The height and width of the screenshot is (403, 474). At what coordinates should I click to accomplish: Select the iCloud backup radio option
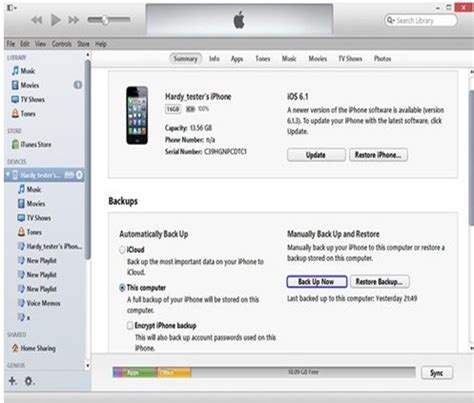click(x=122, y=250)
